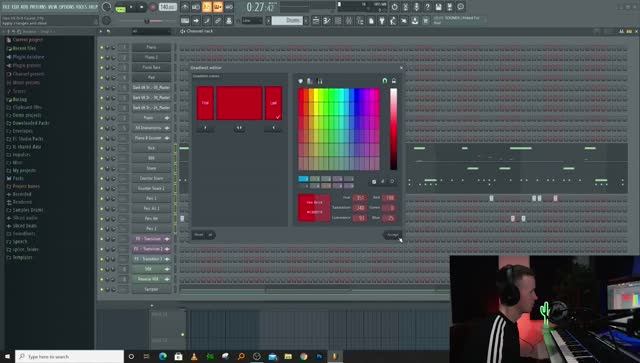The height and width of the screenshot is (363, 640).
Task: Toggle the typing keyboard to piano icon
Action: tap(185, 20)
